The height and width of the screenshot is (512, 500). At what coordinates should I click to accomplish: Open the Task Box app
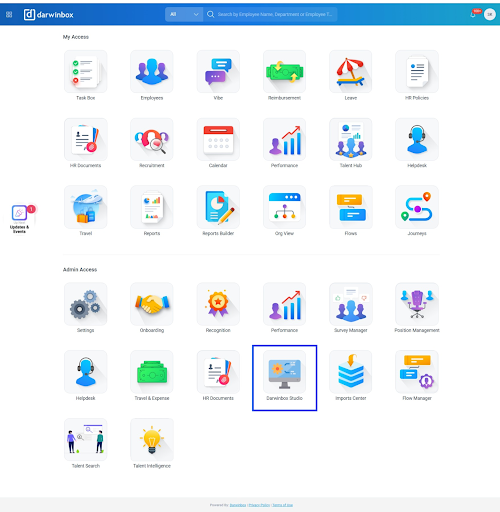click(86, 71)
